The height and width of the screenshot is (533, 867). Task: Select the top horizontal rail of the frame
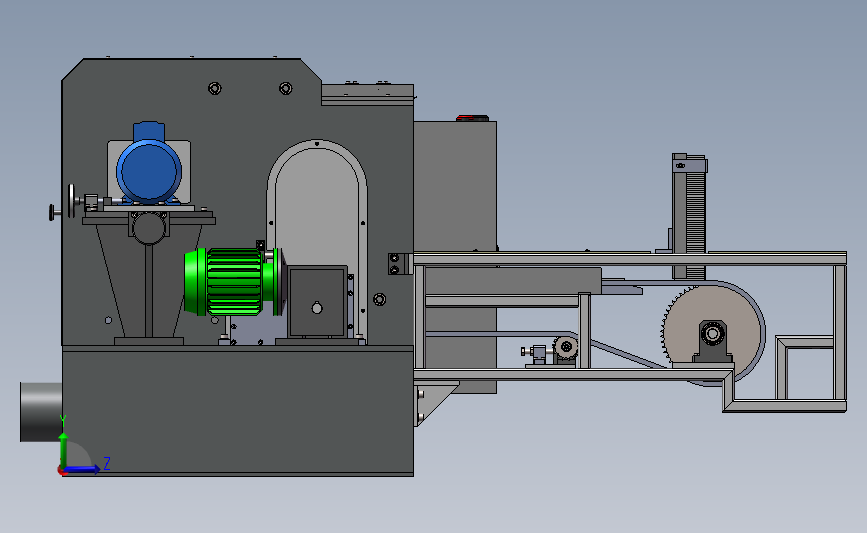pos(630,259)
